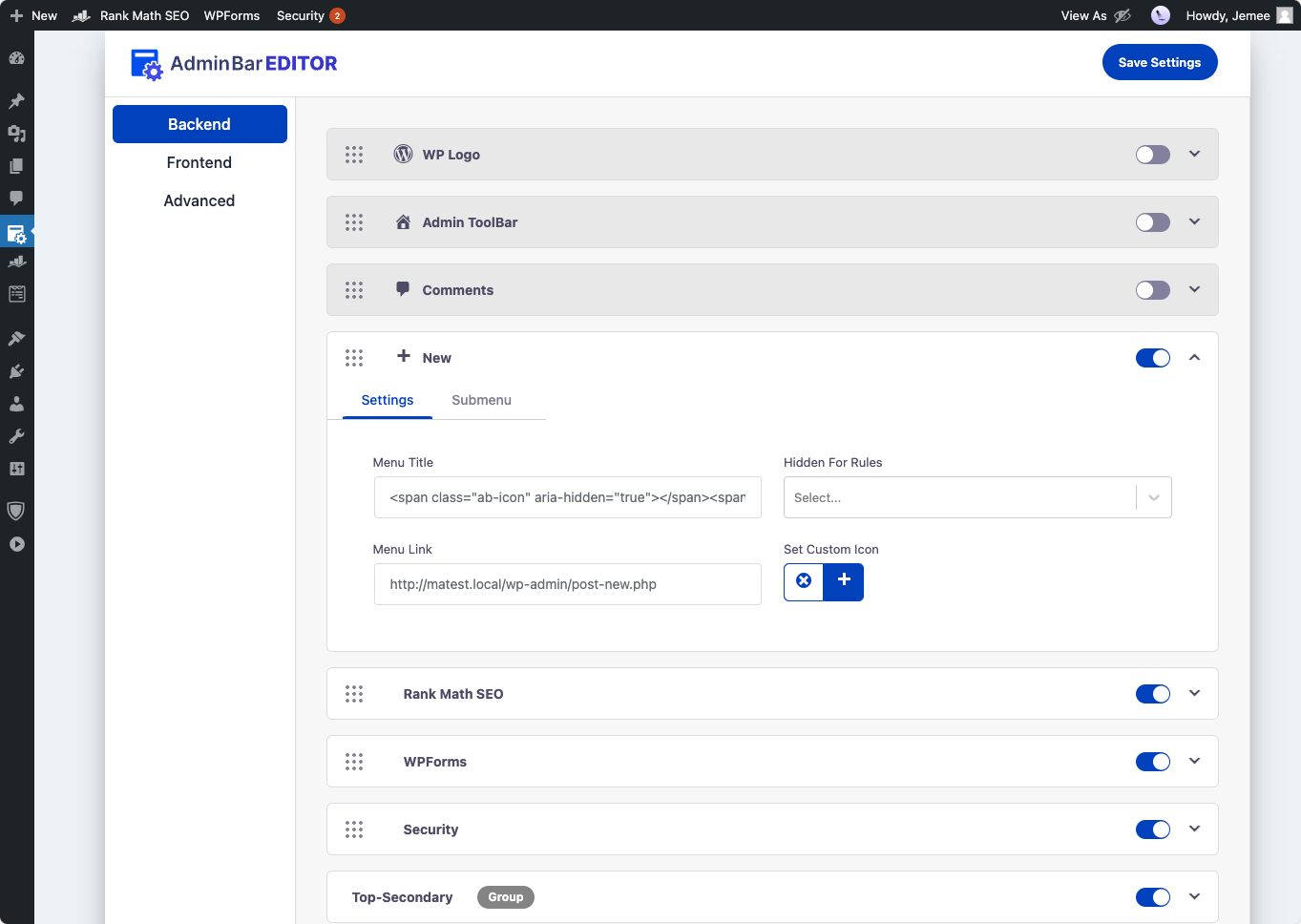Enable the Admin ToolBar toggle
Image resolution: width=1301 pixels, height=924 pixels.
click(x=1152, y=222)
